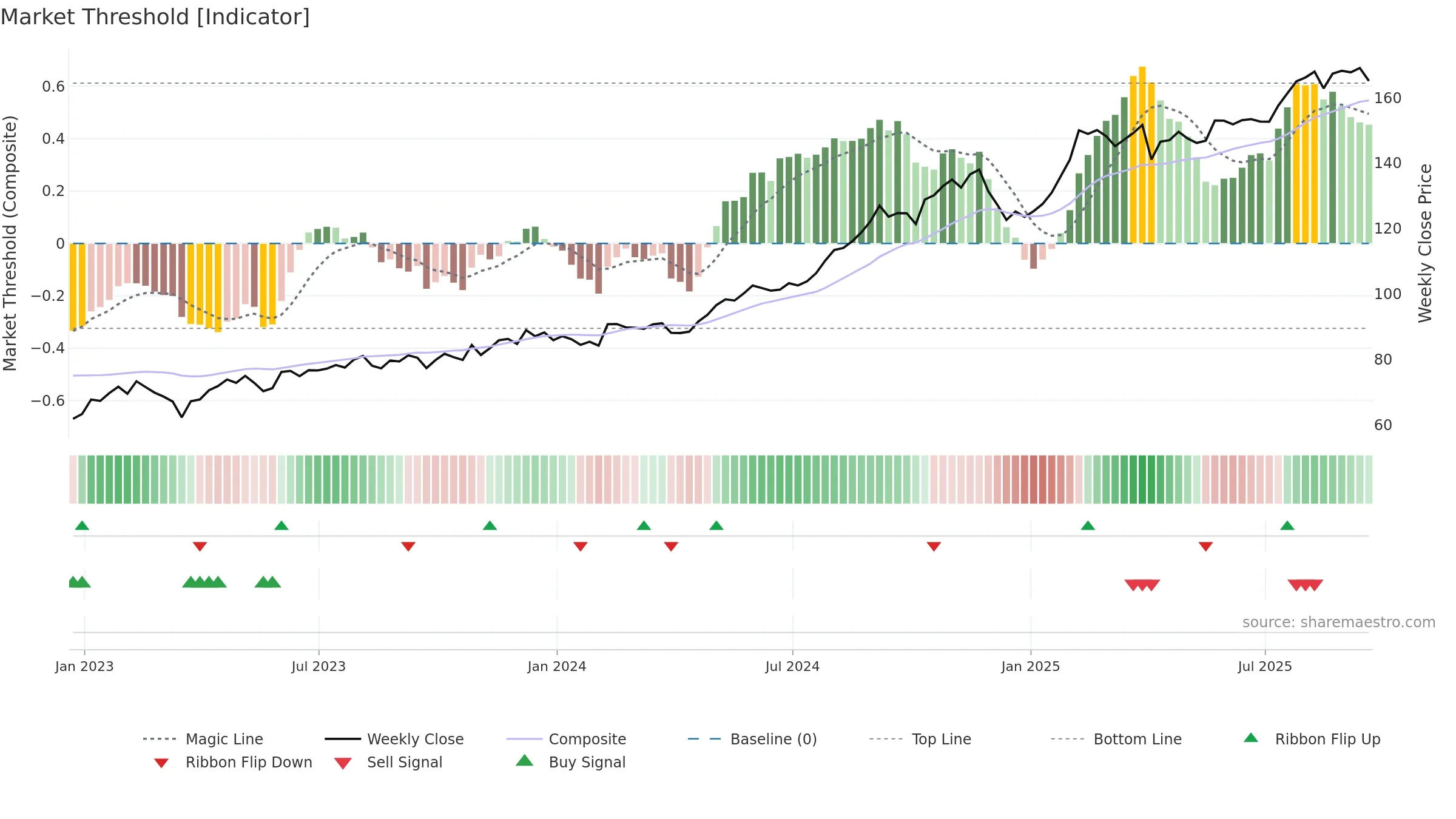
Task: Click the ribbon flip up marker just after Jan 2025
Action: click(1088, 525)
